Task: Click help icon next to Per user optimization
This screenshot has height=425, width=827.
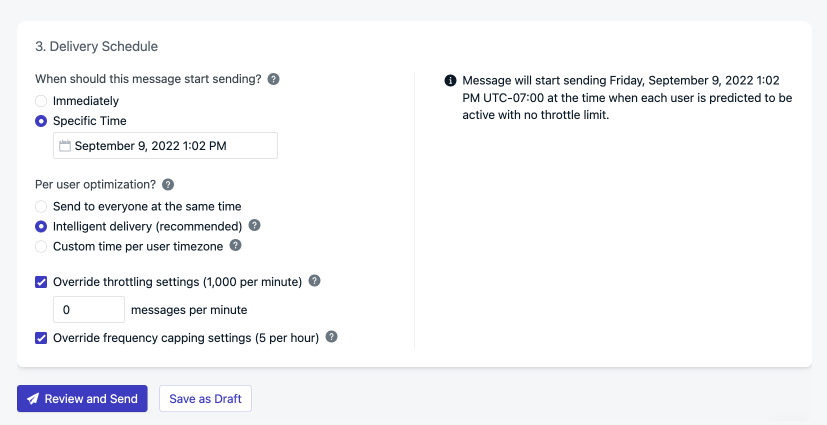Action: coord(168,184)
